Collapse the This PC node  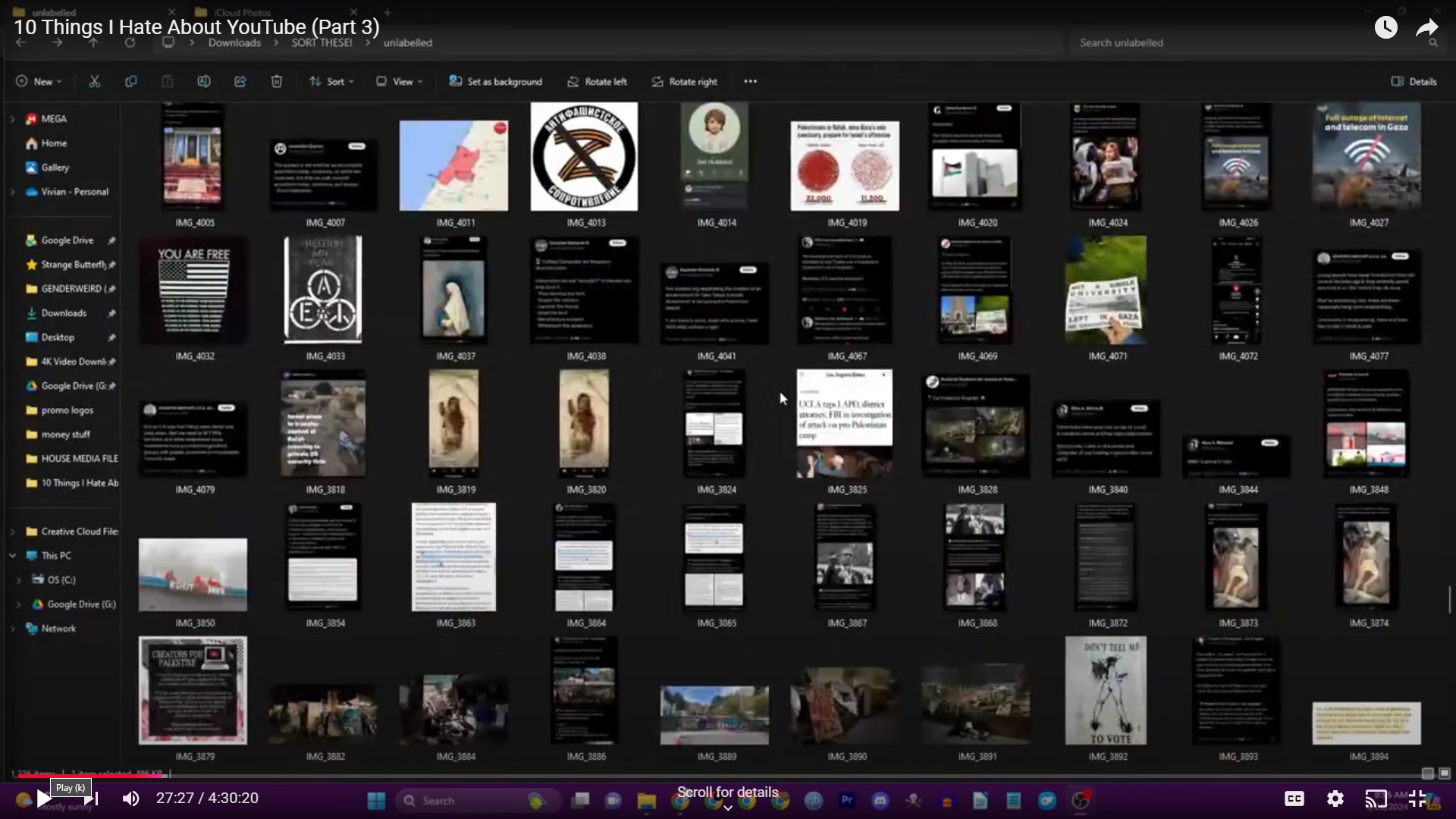tap(12, 556)
